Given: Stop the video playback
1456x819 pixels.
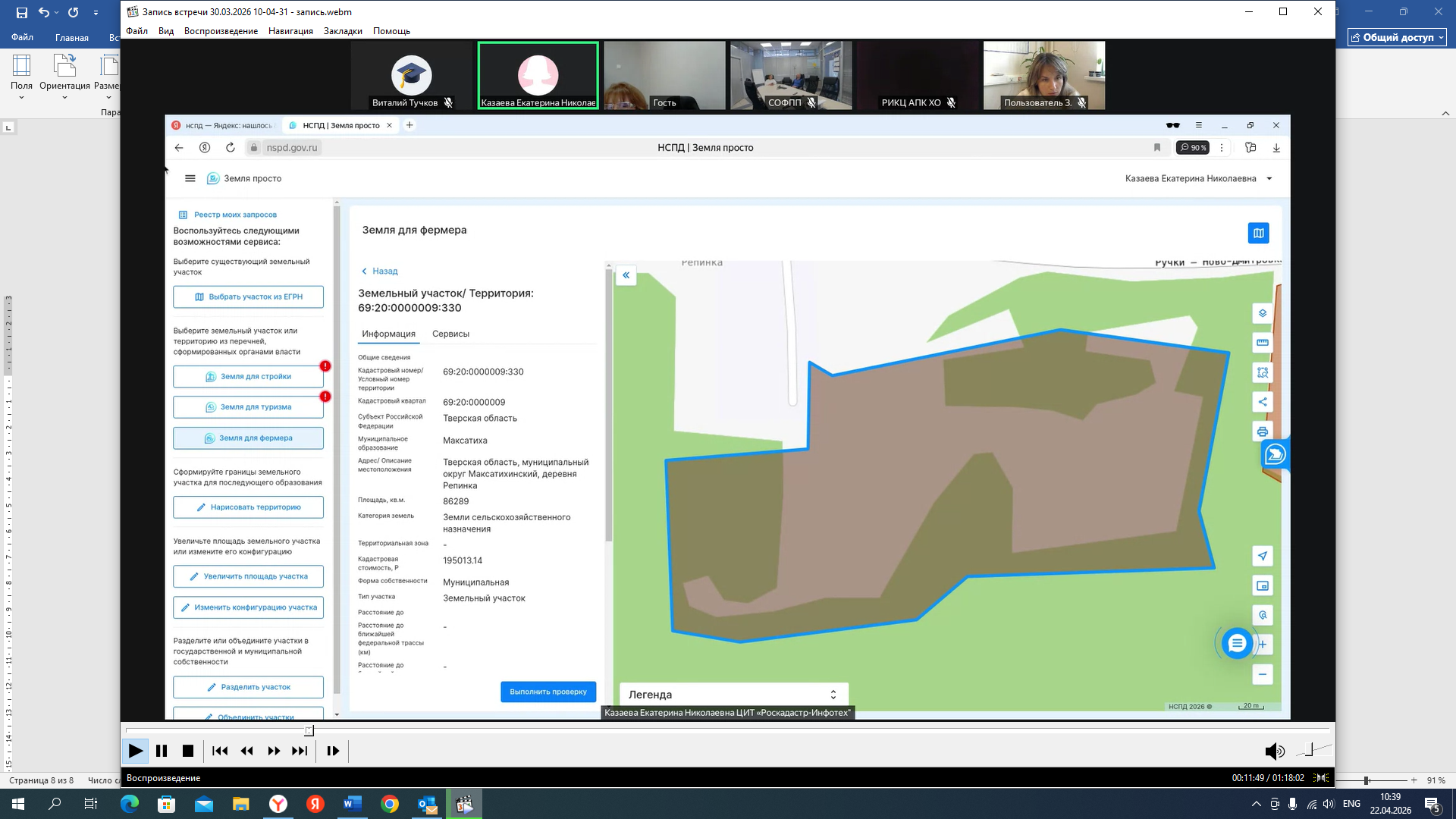Looking at the screenshot, I should point(188,751).
